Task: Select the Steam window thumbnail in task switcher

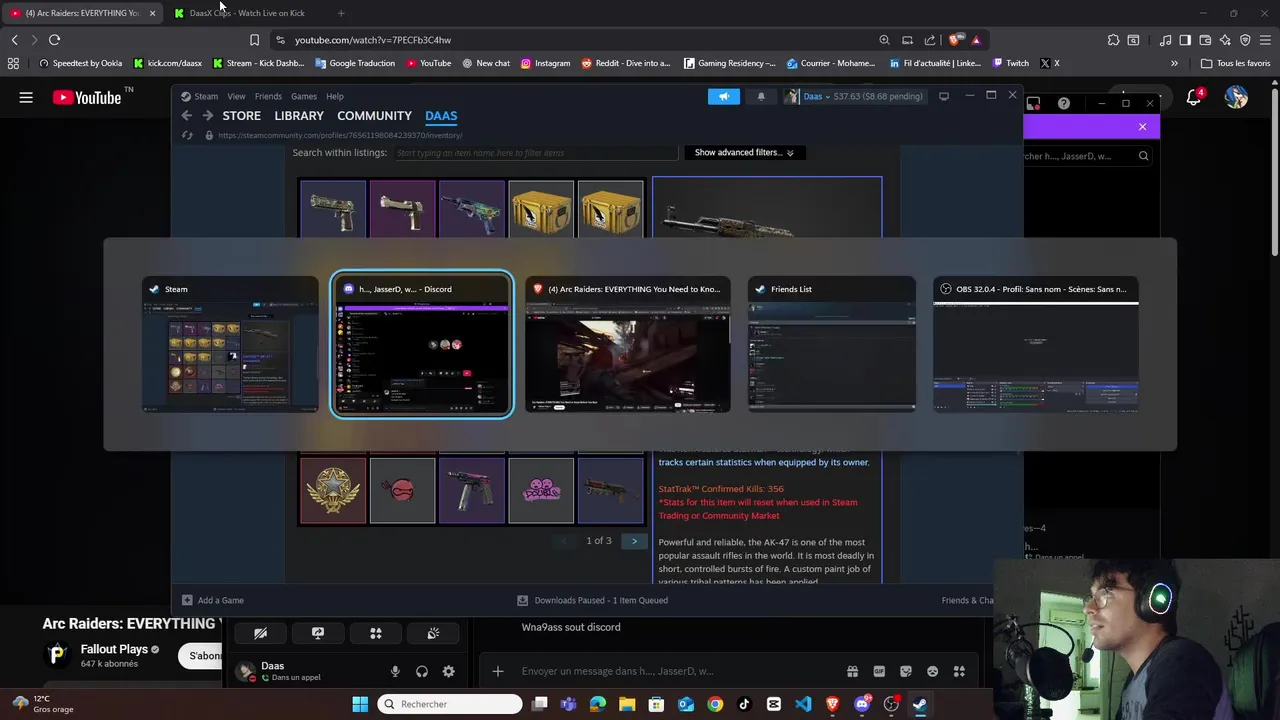Action: (230, 345)
